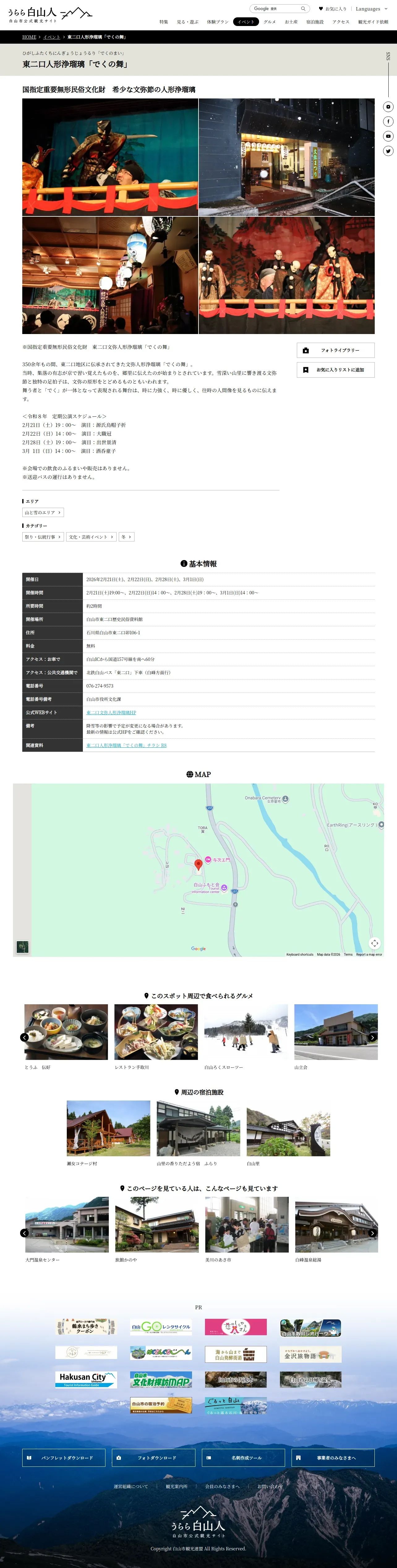Click the Google logo on the map

tap(198, 948)
